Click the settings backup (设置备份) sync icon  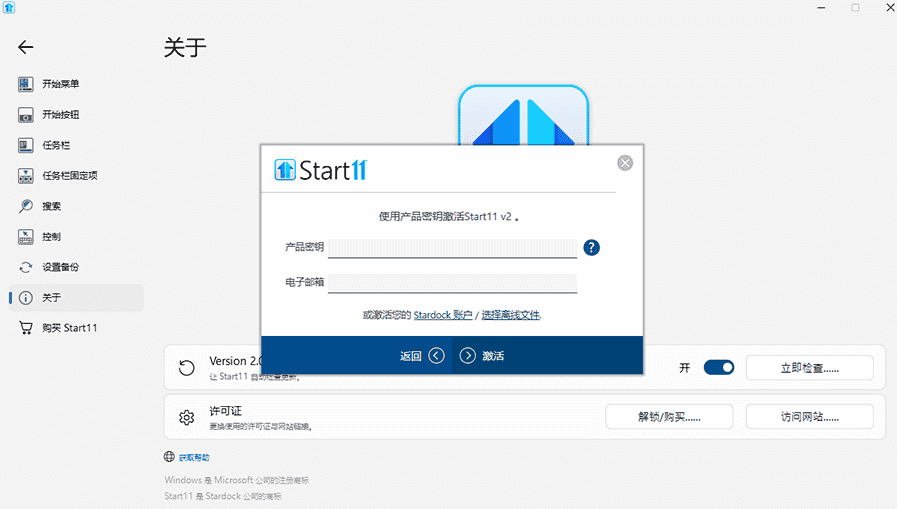tap(26, 267)
